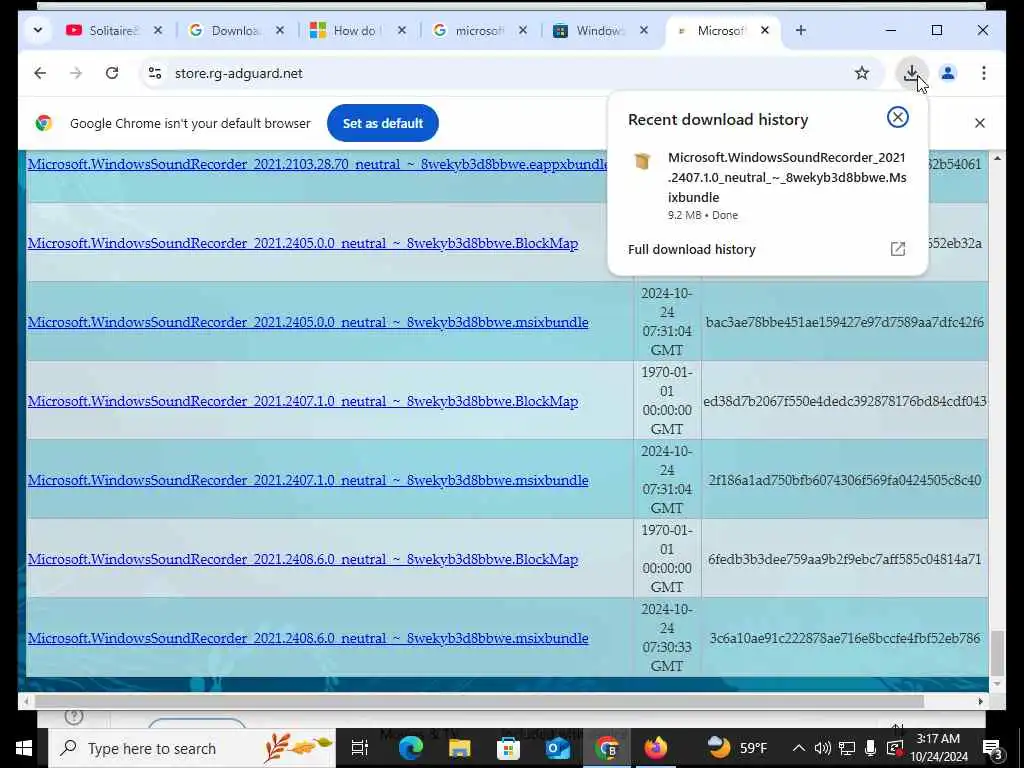Click the vertical page scrollbar thumb

coord(997,653)
